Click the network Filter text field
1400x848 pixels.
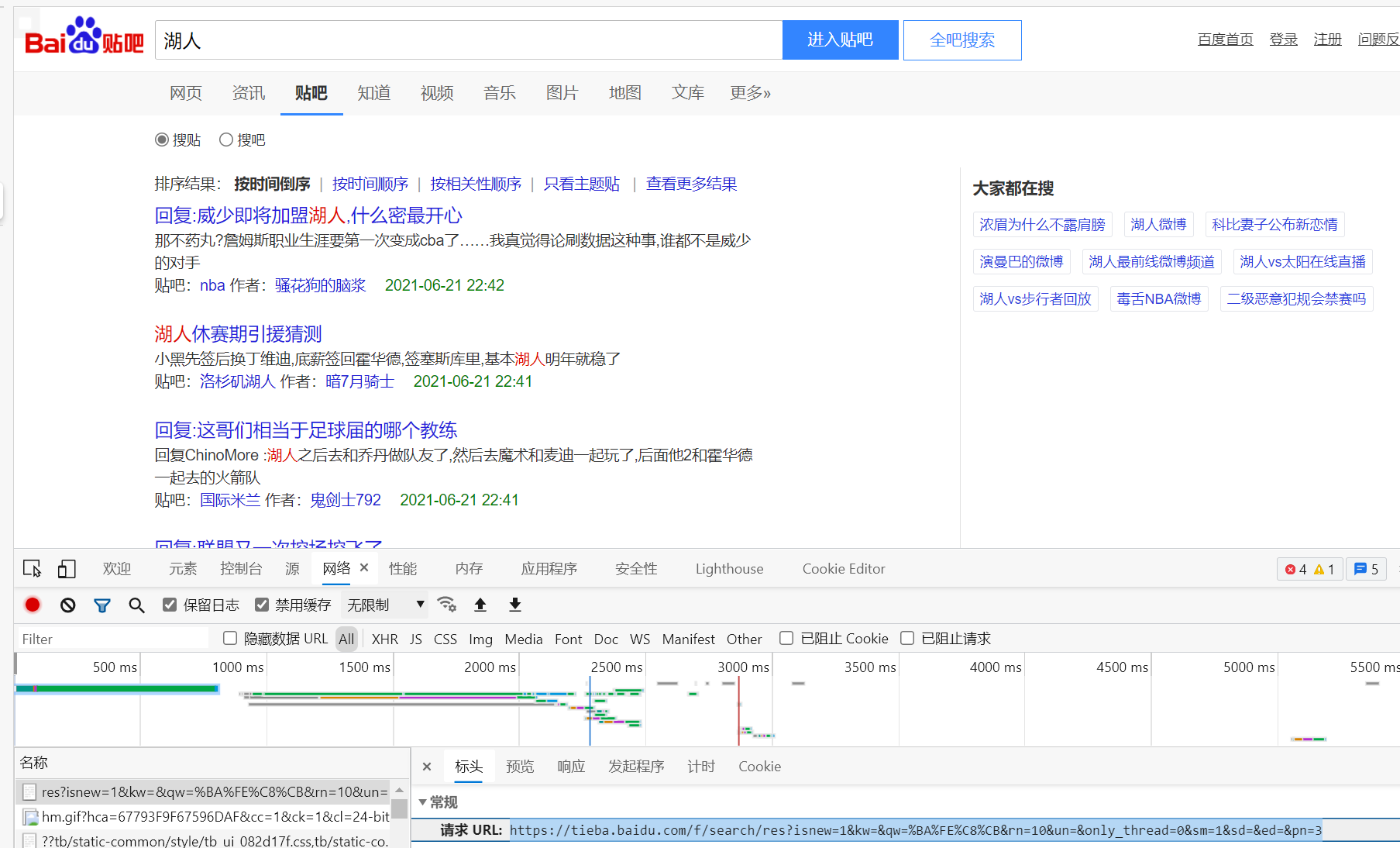(113, 639)
